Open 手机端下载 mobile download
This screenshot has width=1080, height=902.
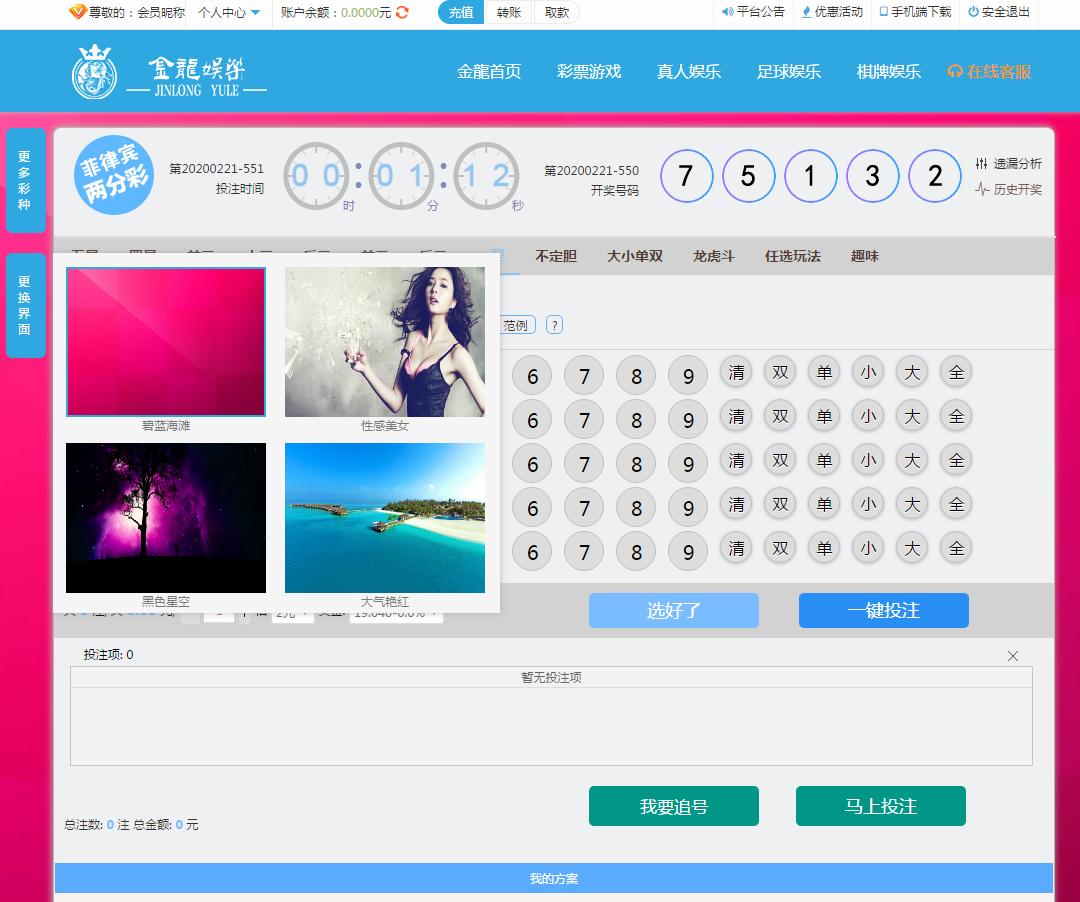click(914, 12)
